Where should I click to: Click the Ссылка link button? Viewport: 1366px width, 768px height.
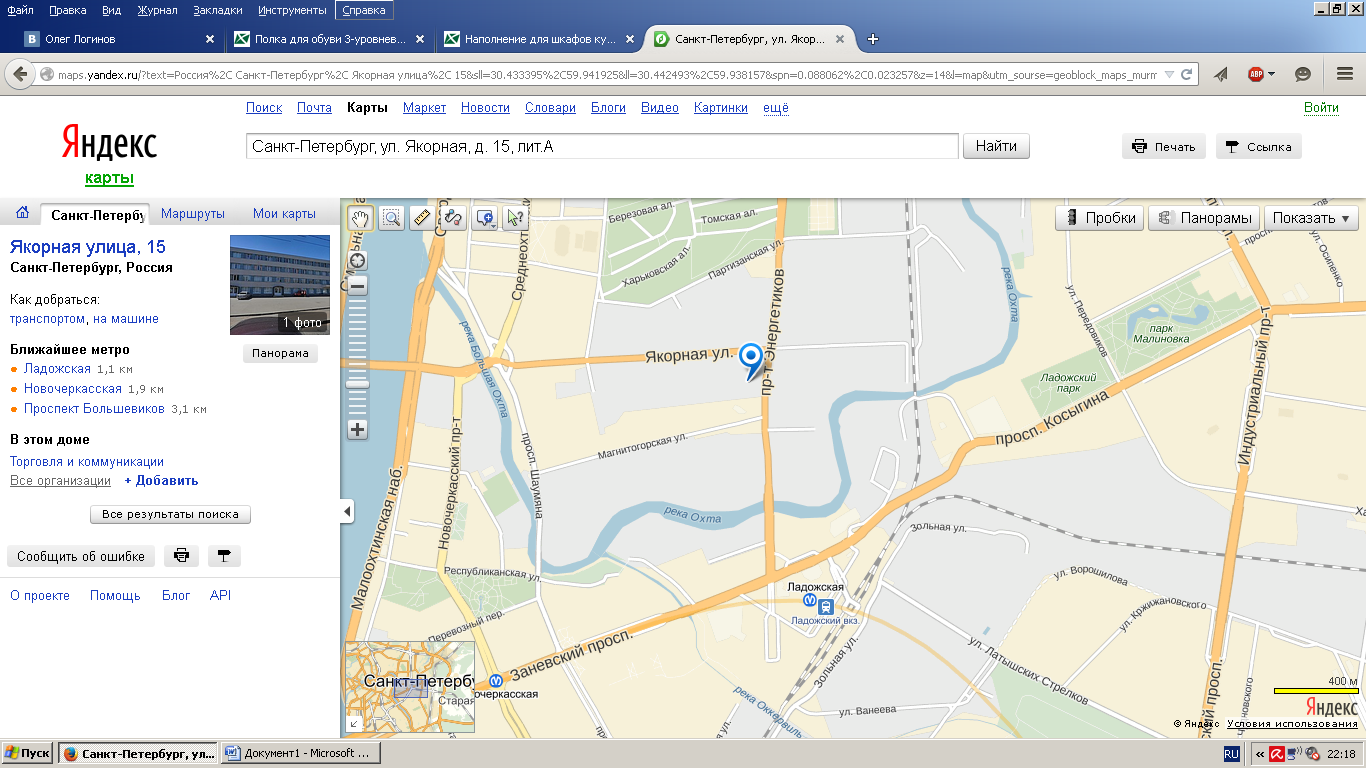[x=1258, y=147]
